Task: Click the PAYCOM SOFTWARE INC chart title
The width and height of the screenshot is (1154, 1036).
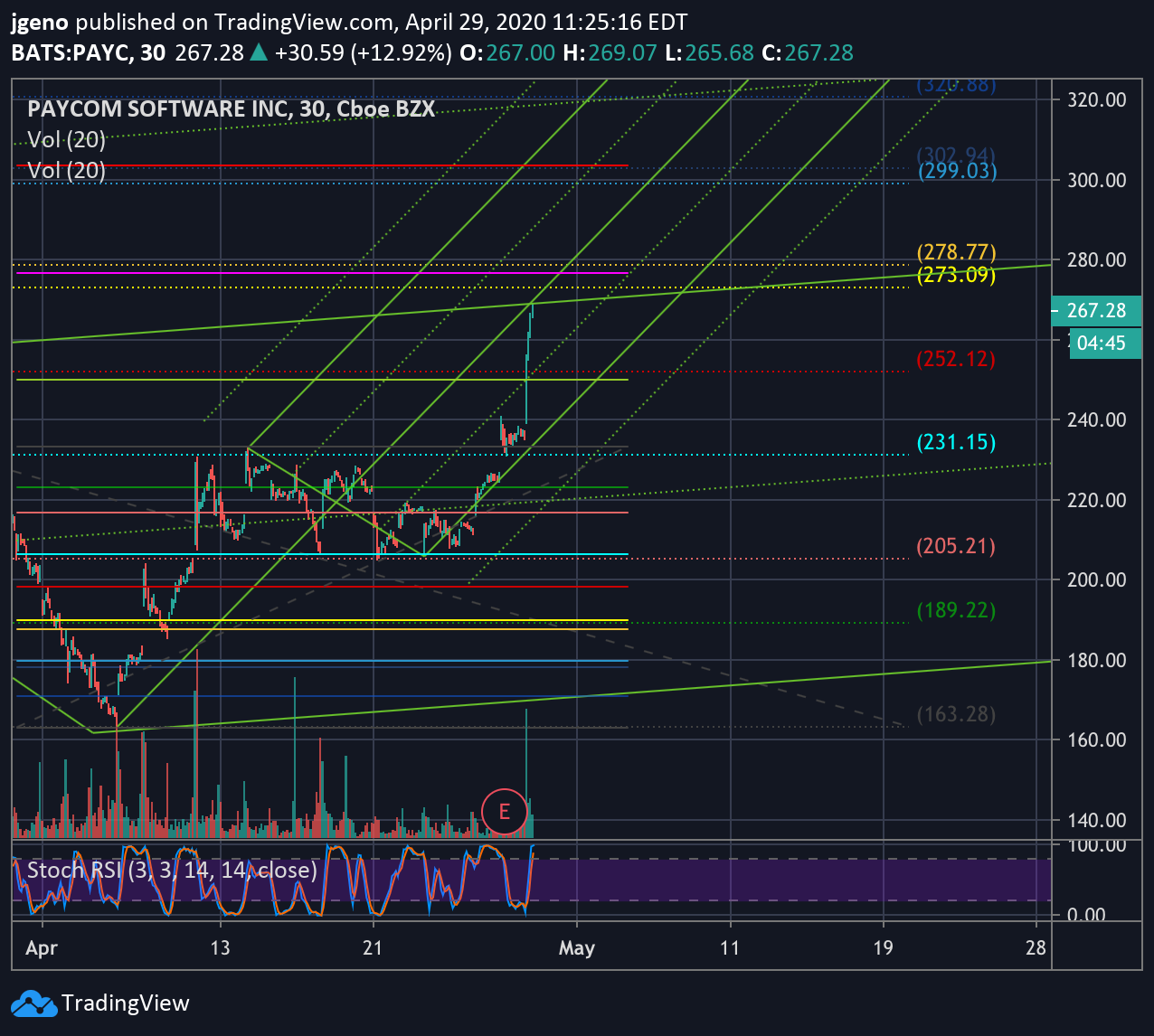Action: [x=231, y=108]
